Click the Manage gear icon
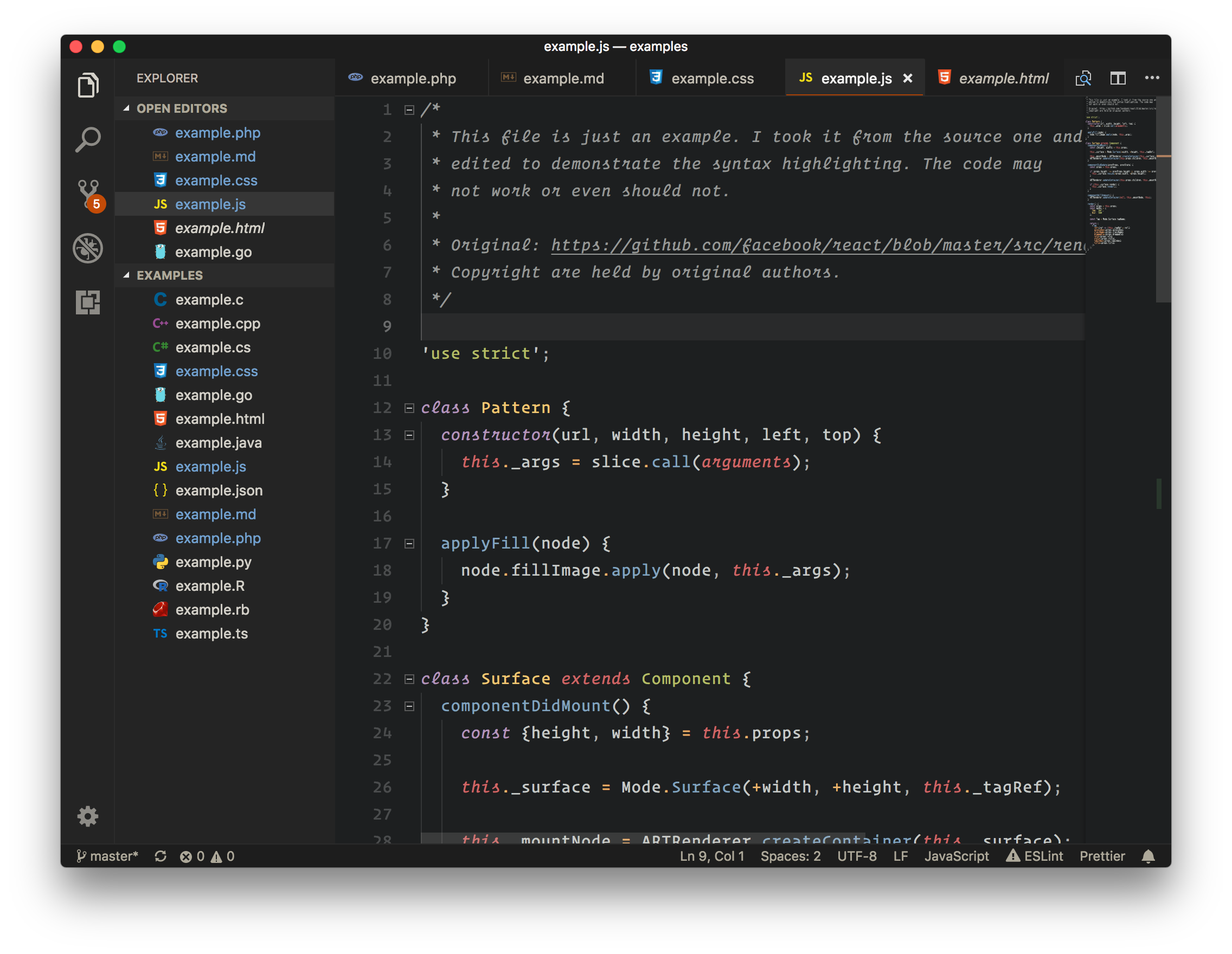 tap(88, 816)
